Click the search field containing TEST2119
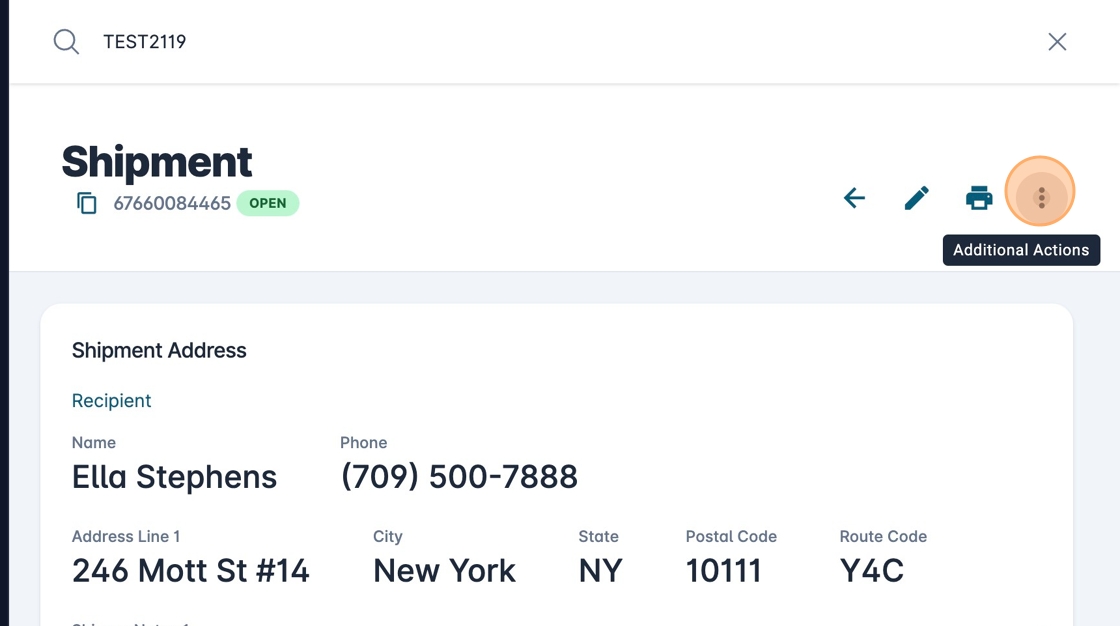This screenshot has width=1120, height=626. pos(500,42)
